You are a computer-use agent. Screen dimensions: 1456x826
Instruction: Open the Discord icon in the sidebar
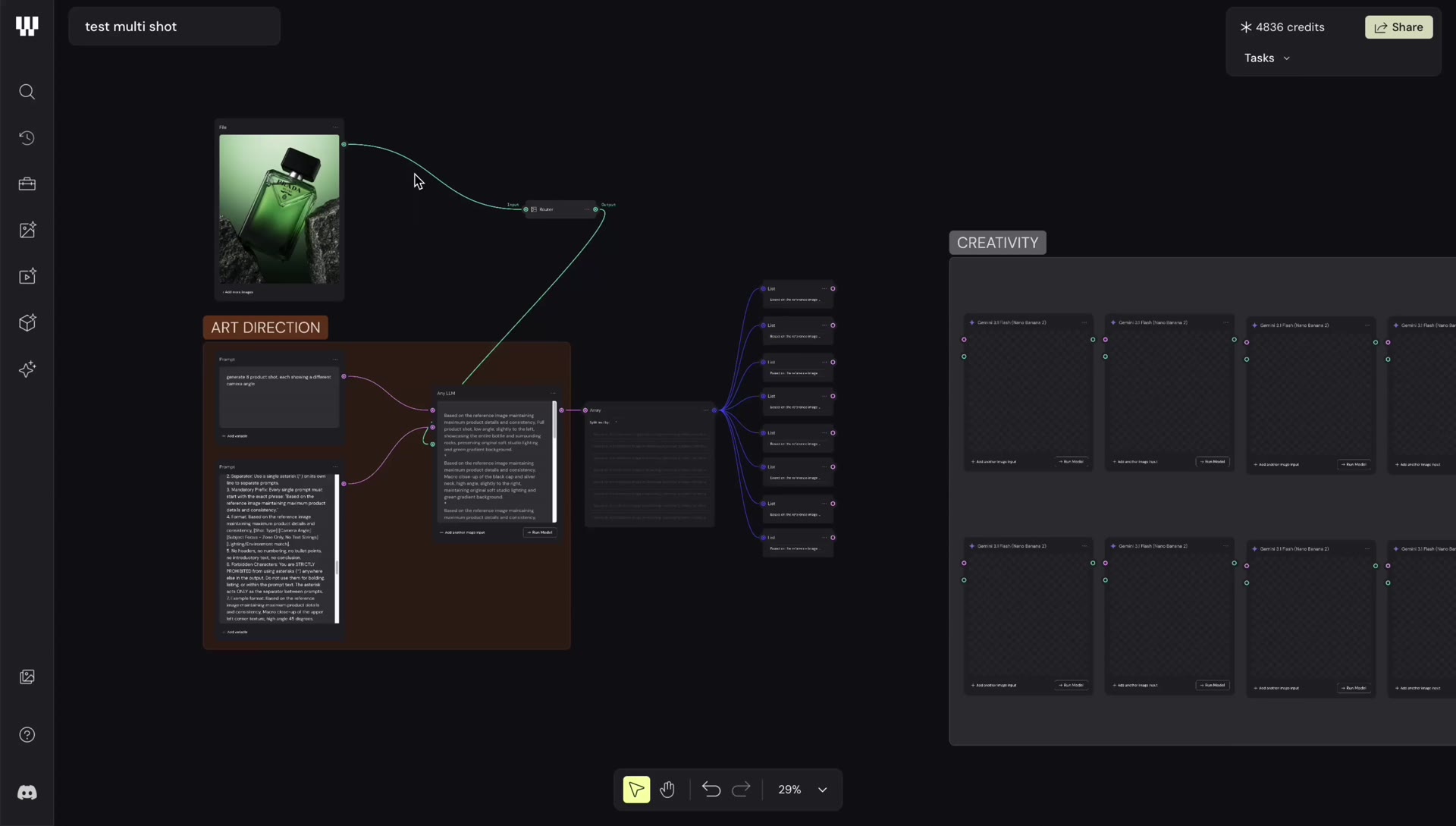(27, 793)
